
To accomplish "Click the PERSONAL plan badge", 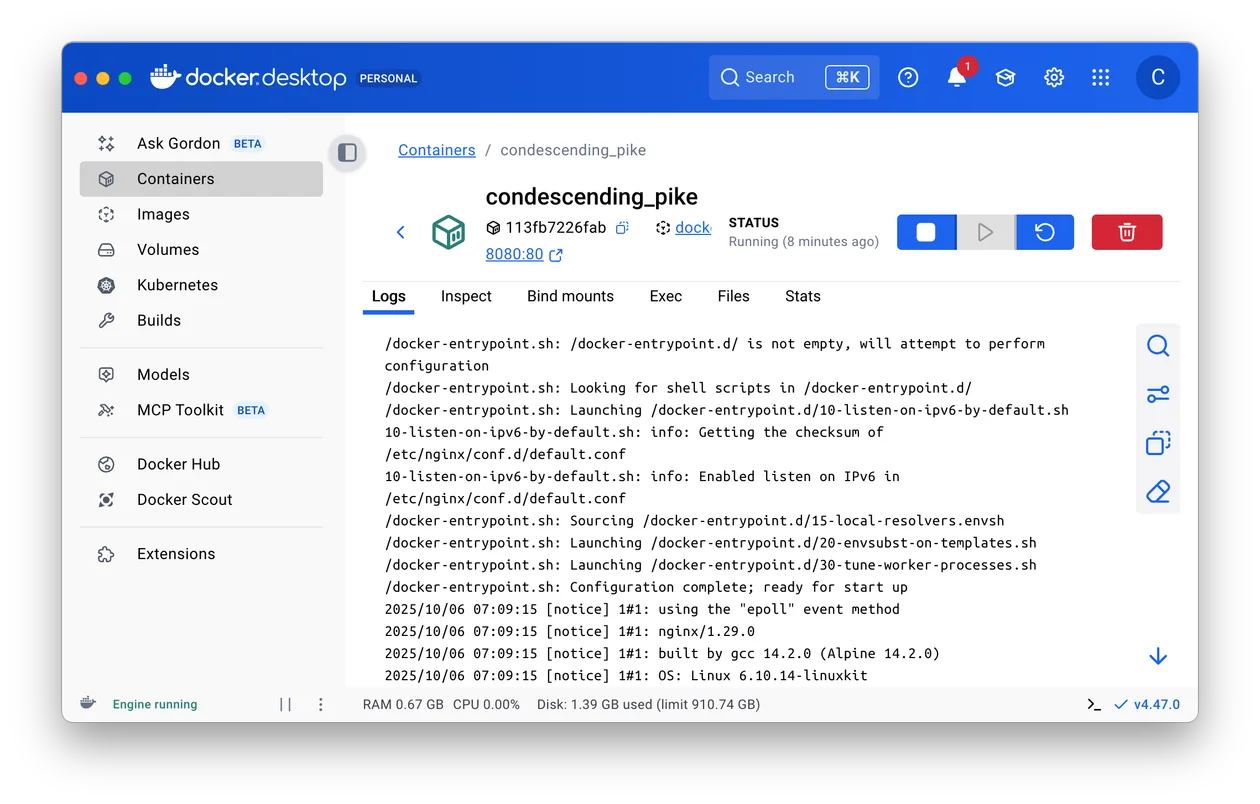I will [x=388, y=78].
